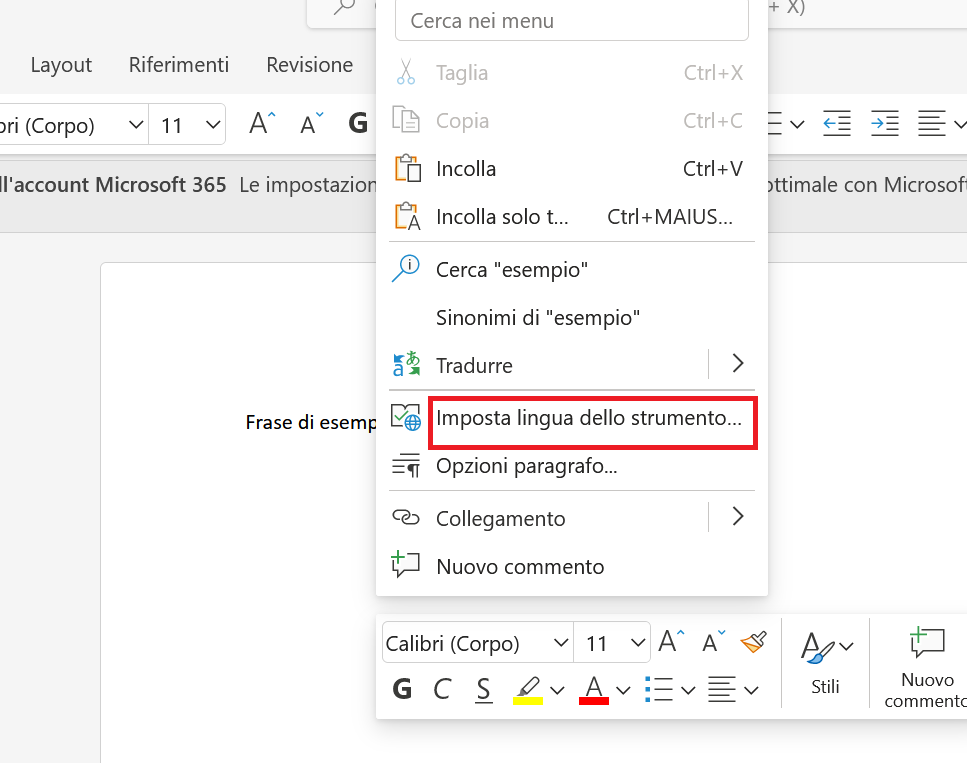This screenshot has height=763, width=967.
Task: Click the Tradurre translate icon
Action: coord(406,365)
